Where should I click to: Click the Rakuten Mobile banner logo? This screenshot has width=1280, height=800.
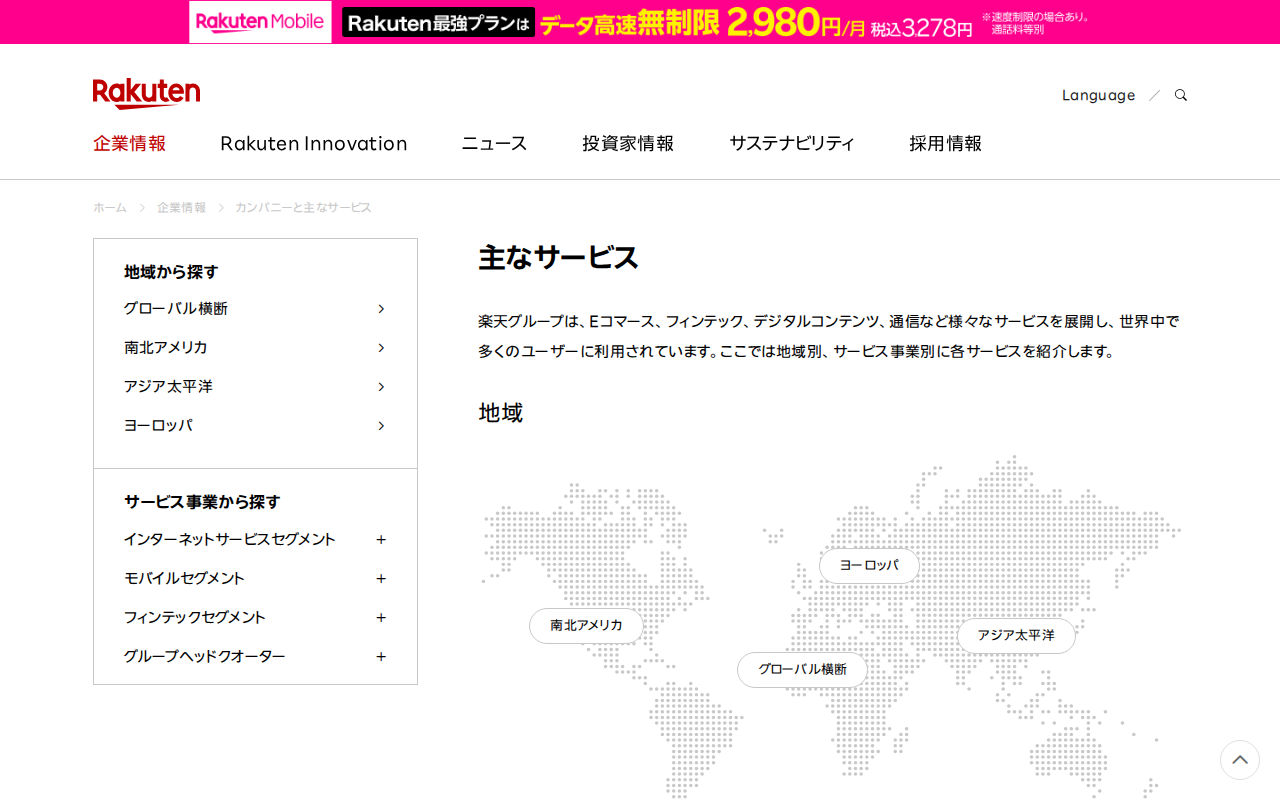coord(260,22)
